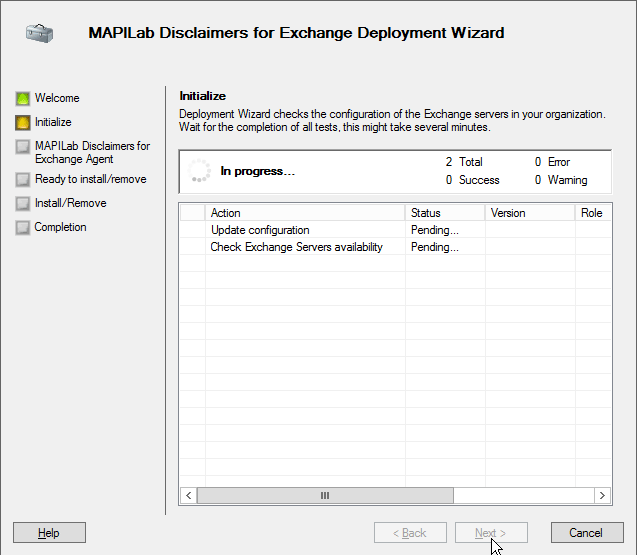Screen dimensions: 637x555
Task: Select Ready to install/remove step label
Action: point(91,179)
